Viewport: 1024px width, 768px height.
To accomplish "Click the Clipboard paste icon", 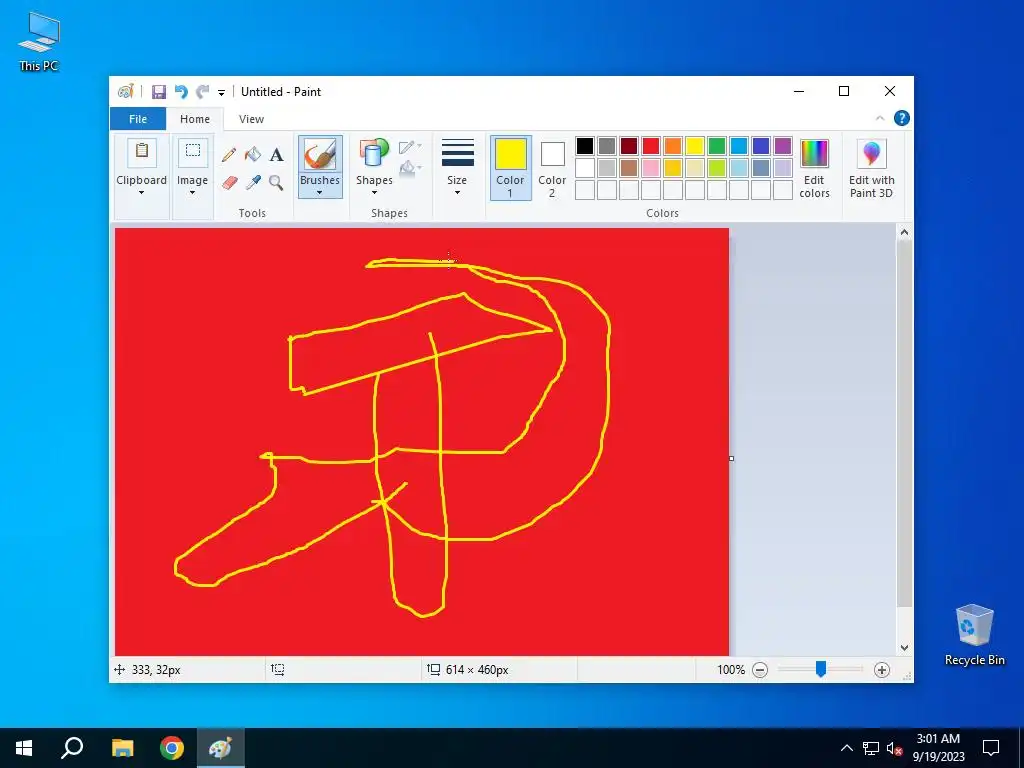I will (141, 151).
